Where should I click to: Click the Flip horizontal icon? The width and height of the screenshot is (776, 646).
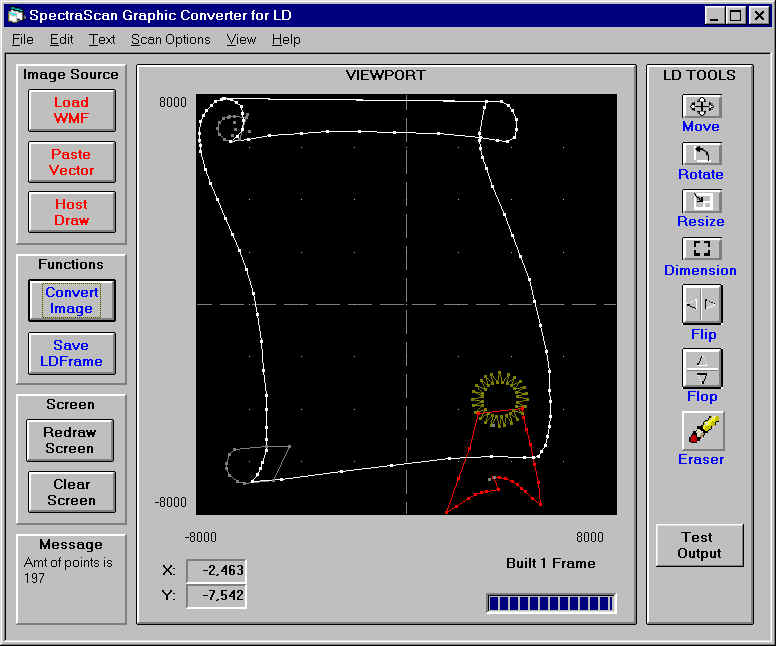pyautogui.click(x=702, y=304)
